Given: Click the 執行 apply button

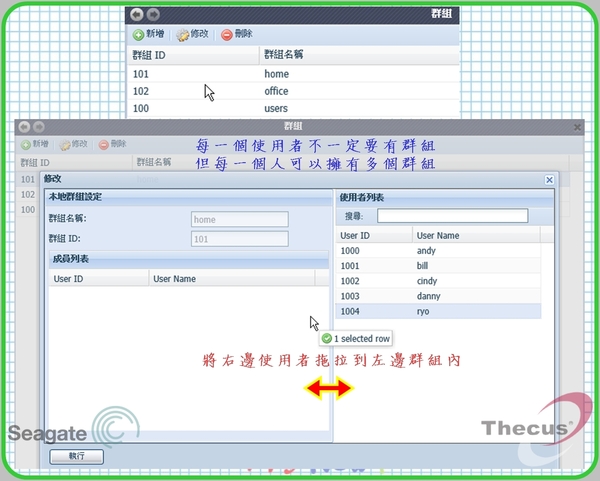Looking at the screenshot, I should [x=77, y=456].
